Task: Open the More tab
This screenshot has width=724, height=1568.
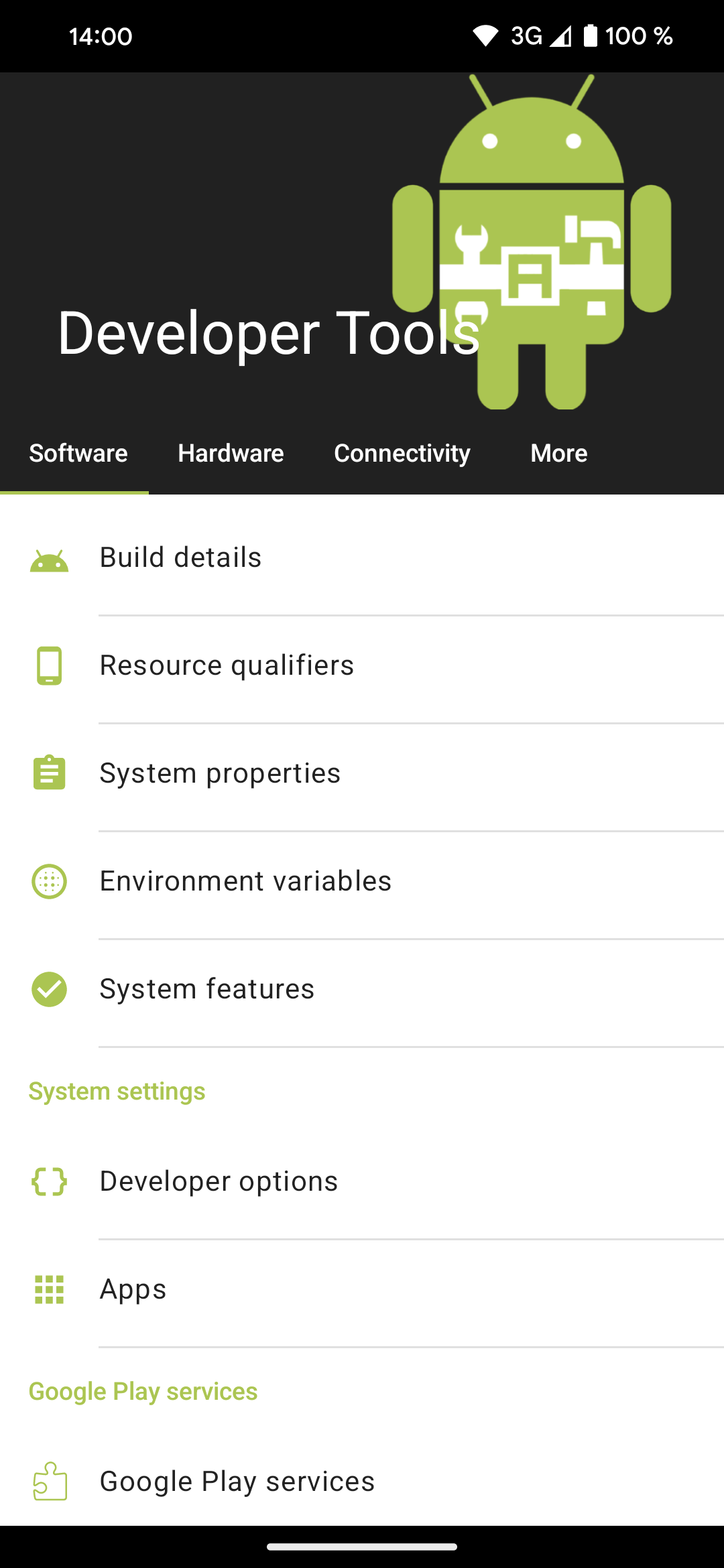Action: coord(559,454)
